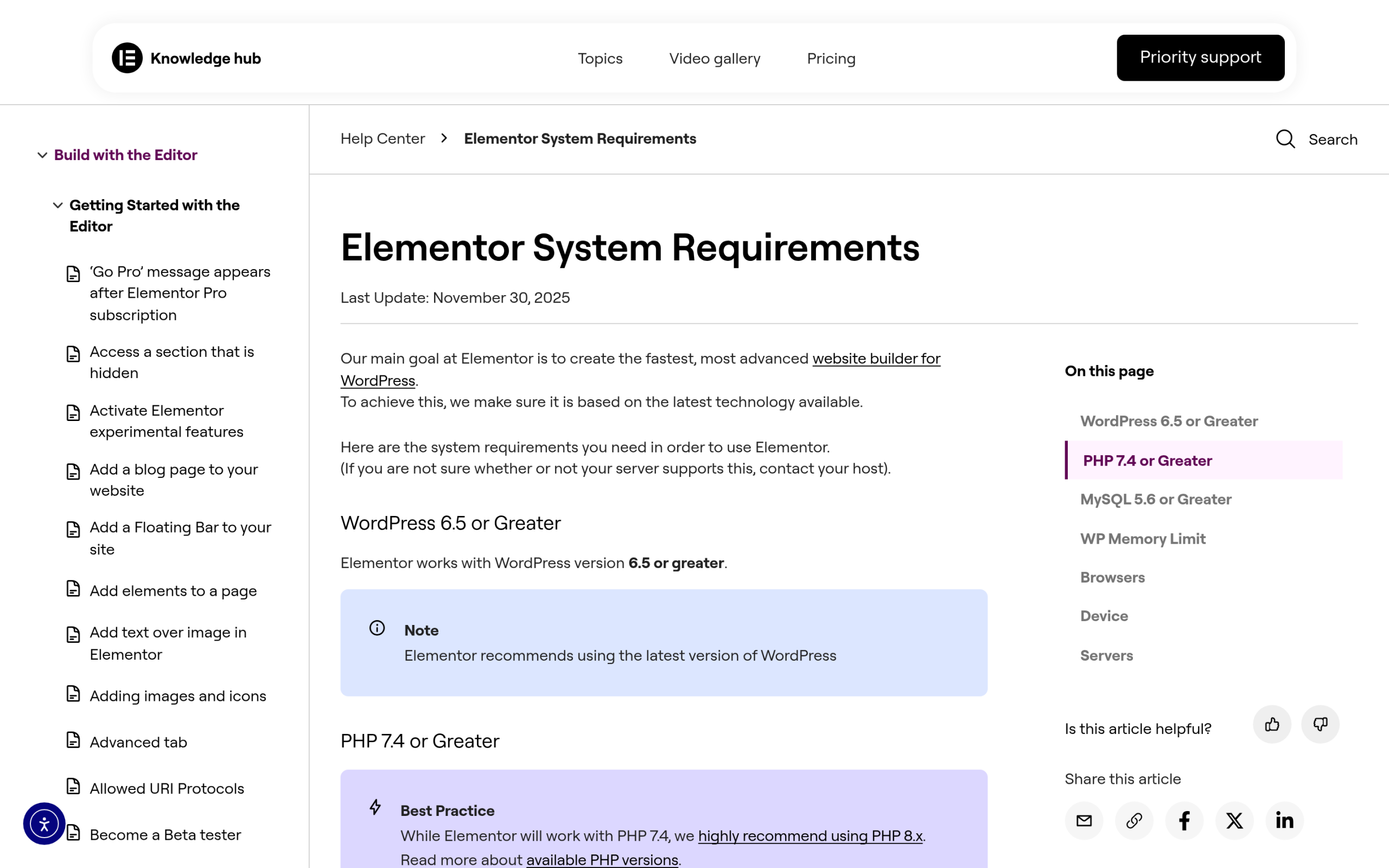Click Build with the Editor heading

tap(126, 155)
